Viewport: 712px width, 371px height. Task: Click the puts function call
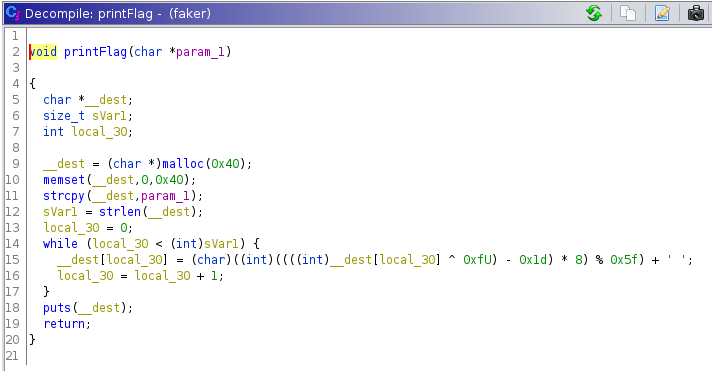(57, 308)
